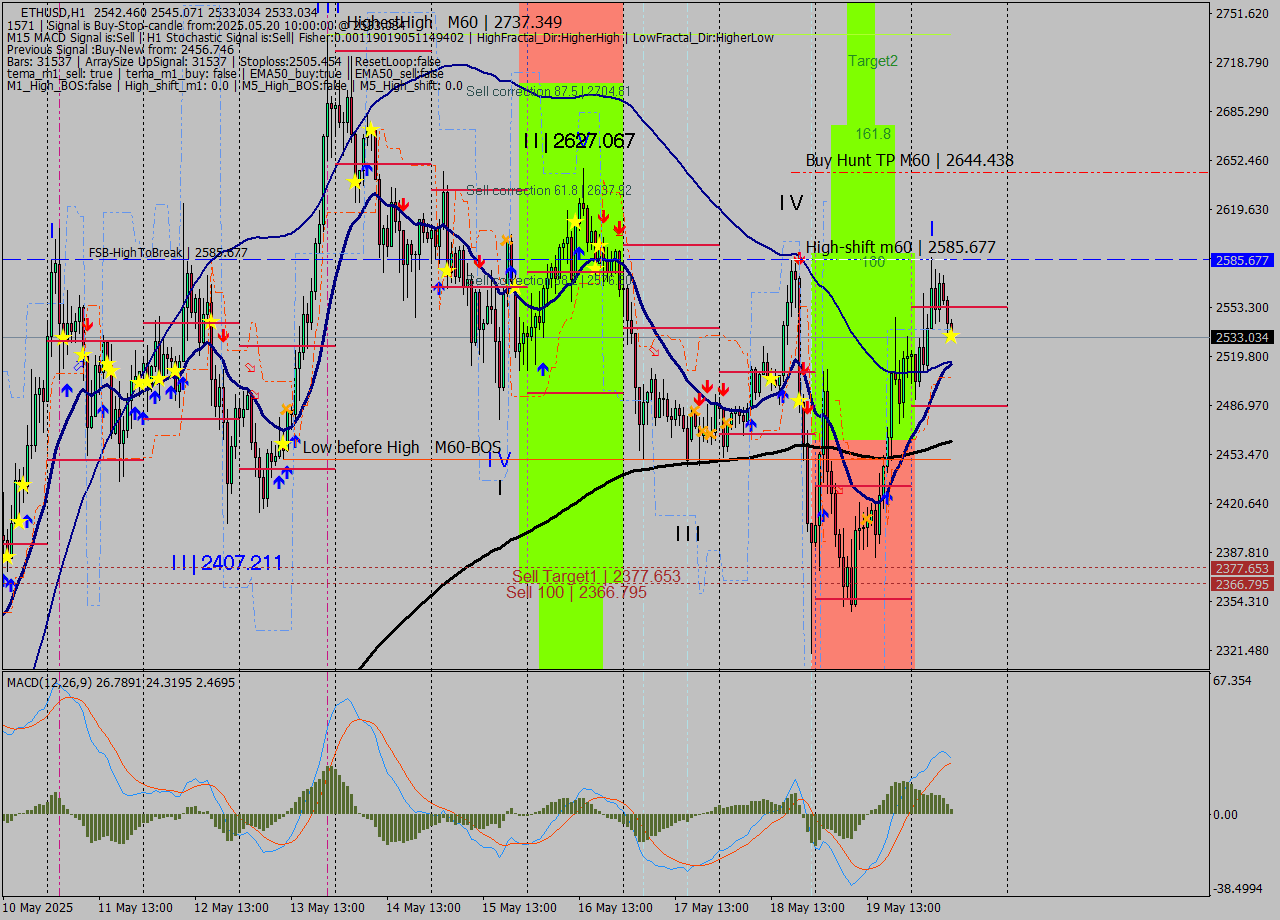The width and height of the screenshot is (1280, 920).
Task: Select the blue up arrow under the 15 May candles
Action: click(541, 368)
